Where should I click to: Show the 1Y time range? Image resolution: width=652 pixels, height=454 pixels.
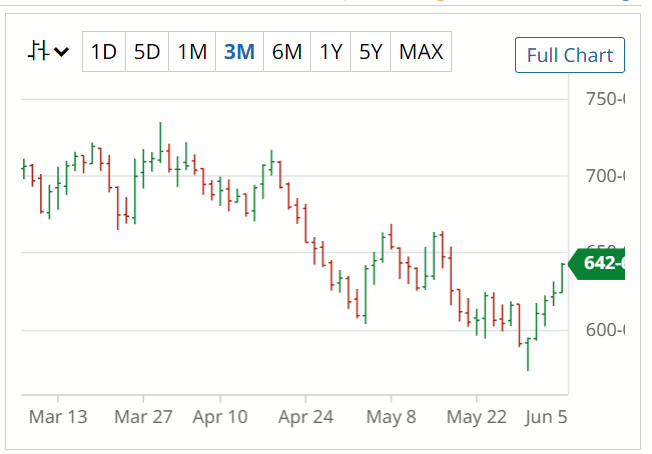(331, 52)
